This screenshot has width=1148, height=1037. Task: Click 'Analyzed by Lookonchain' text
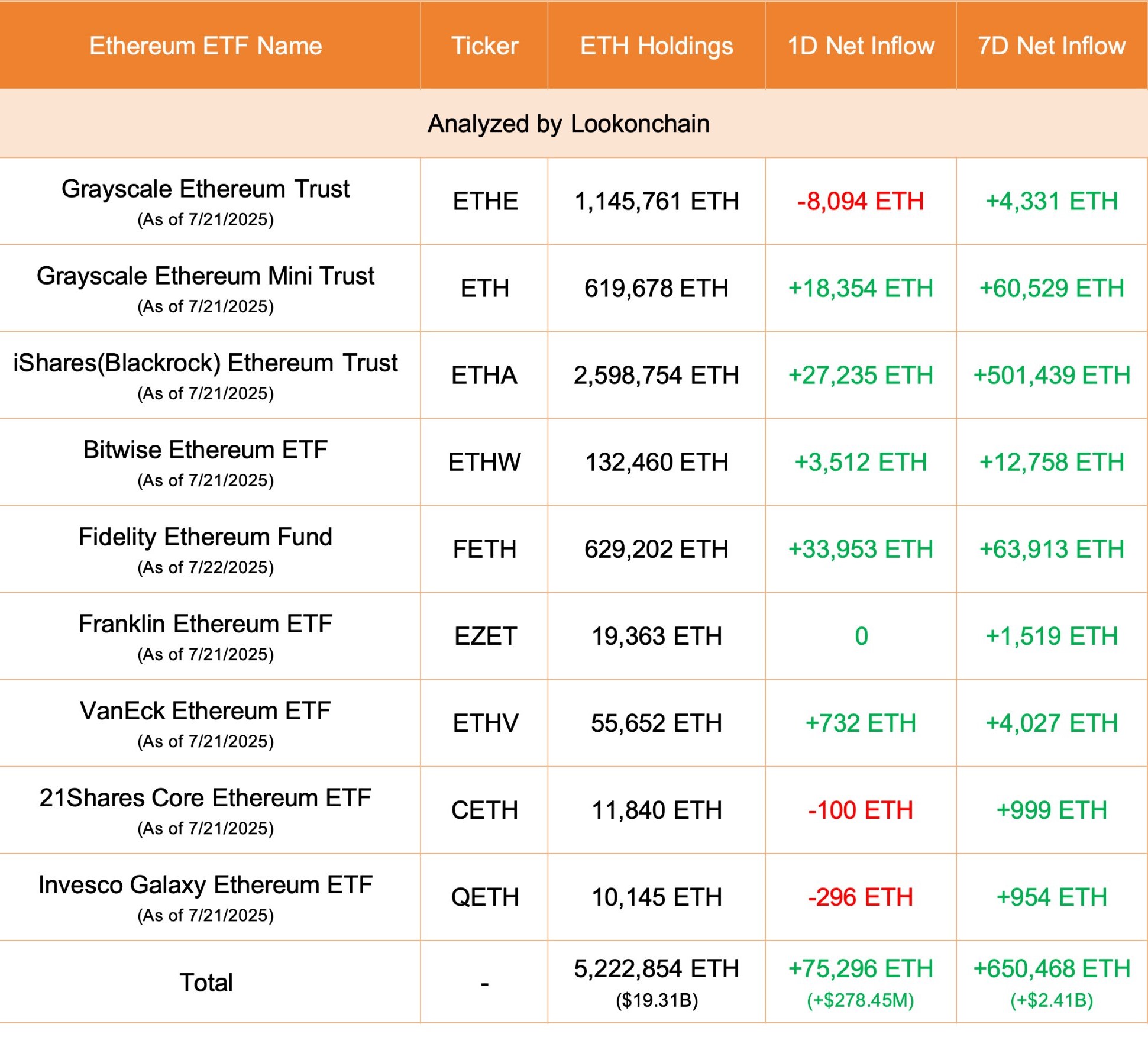pos(568,124)
